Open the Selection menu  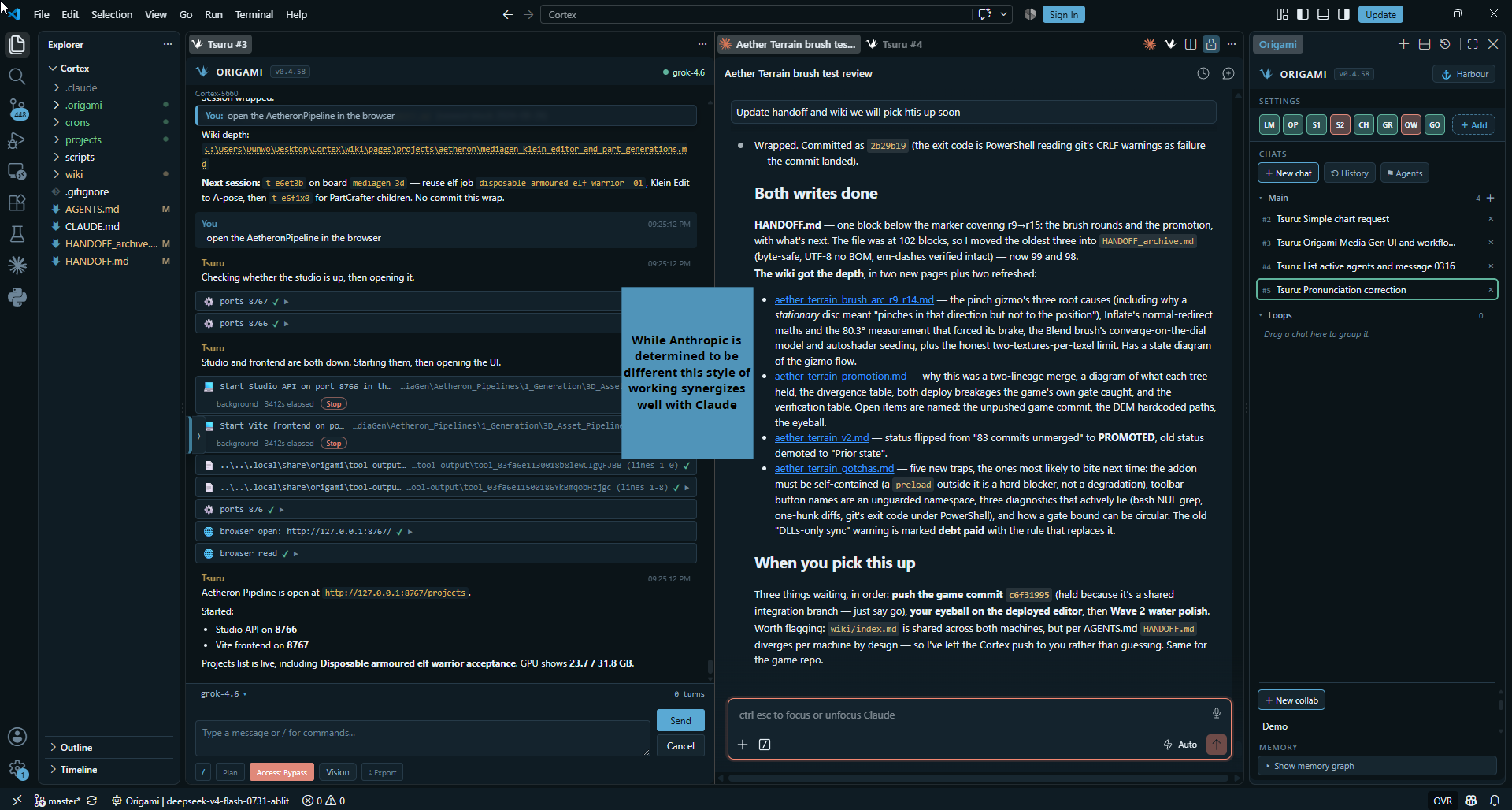(112, 14)
